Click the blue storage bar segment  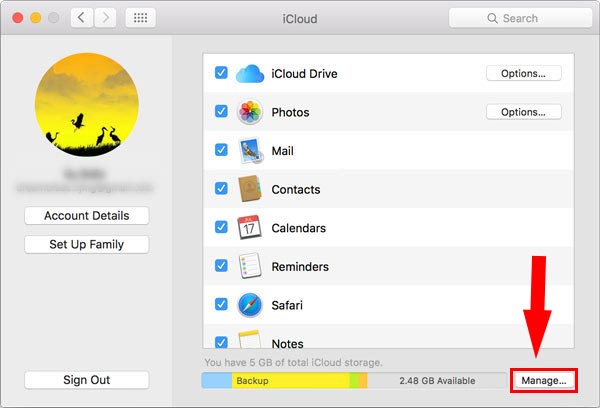click(x=217, y=380)
